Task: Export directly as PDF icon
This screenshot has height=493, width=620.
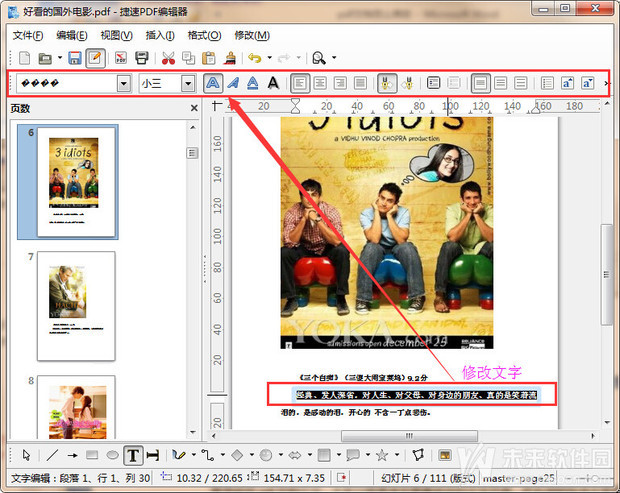Action: click(121, 58)
